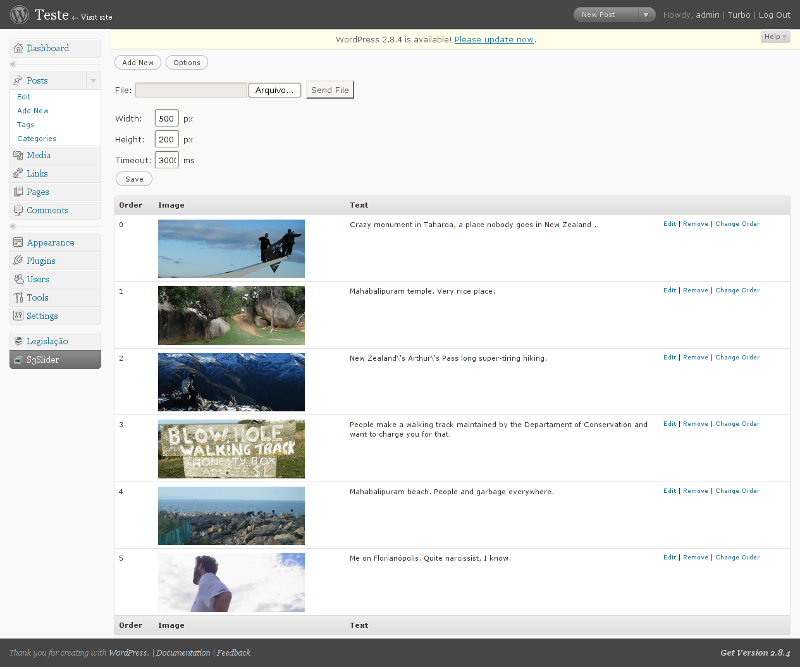Click the Dashboard house icon
The height and width of the screenshot is (667, 800).
18,49
